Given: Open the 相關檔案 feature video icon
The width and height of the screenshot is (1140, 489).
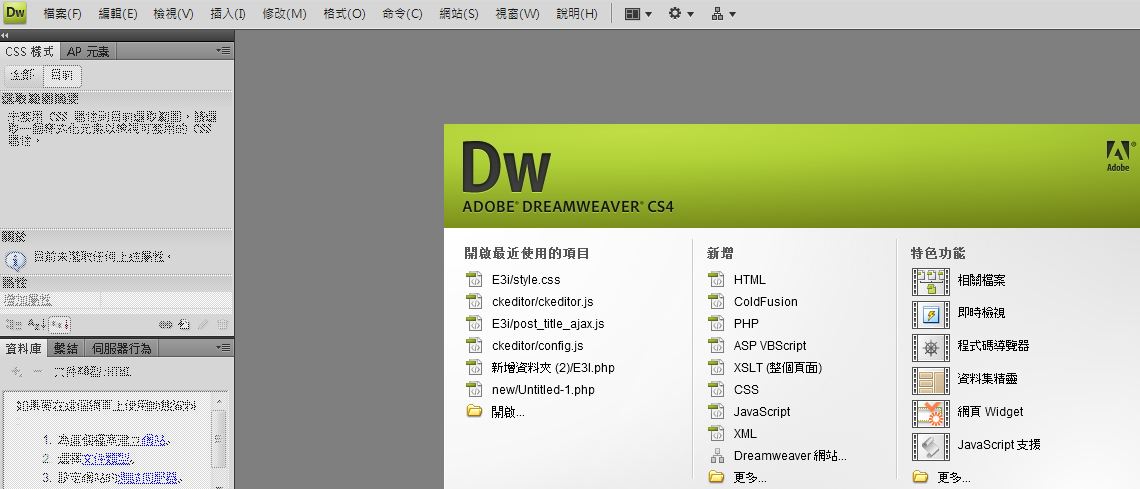Looking at the screenshot, I should (x=931, y=281).
